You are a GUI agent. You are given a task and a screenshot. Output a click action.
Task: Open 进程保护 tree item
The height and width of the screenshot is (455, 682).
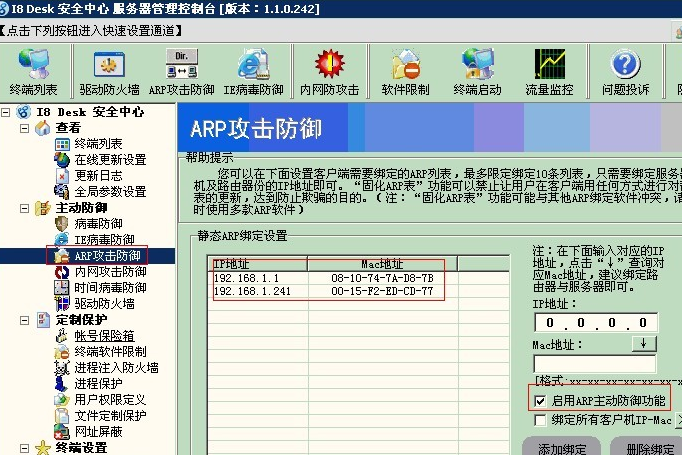[98, 384]
